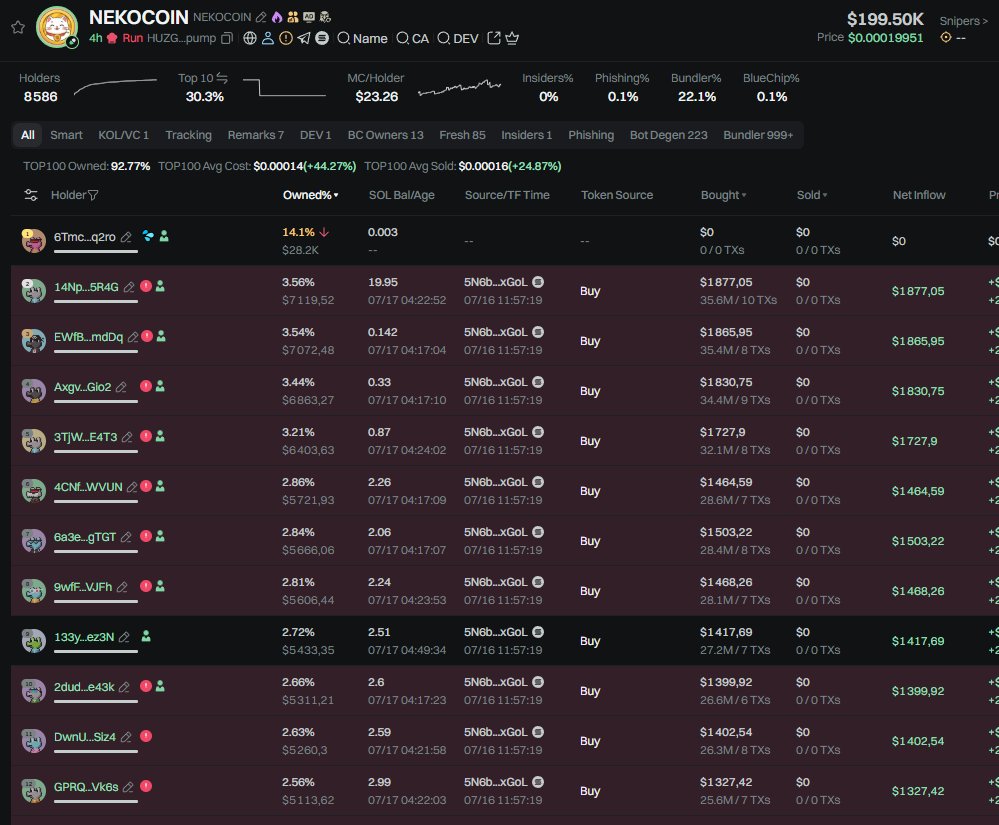Click the Net Inflow column header
Viewport: 999px width, 825px height.
tap(919, 195)
